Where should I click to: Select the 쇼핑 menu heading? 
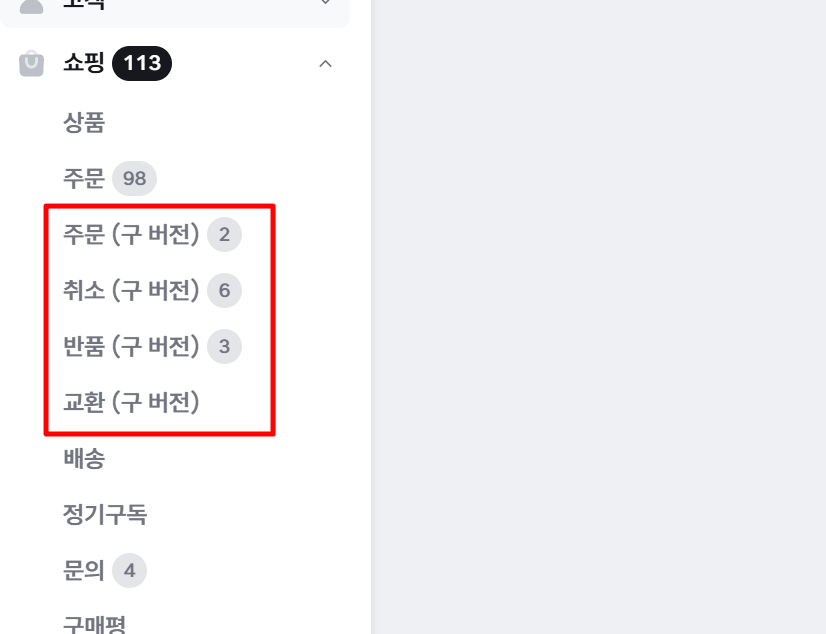pyautogui.click(x=84, y=63)
